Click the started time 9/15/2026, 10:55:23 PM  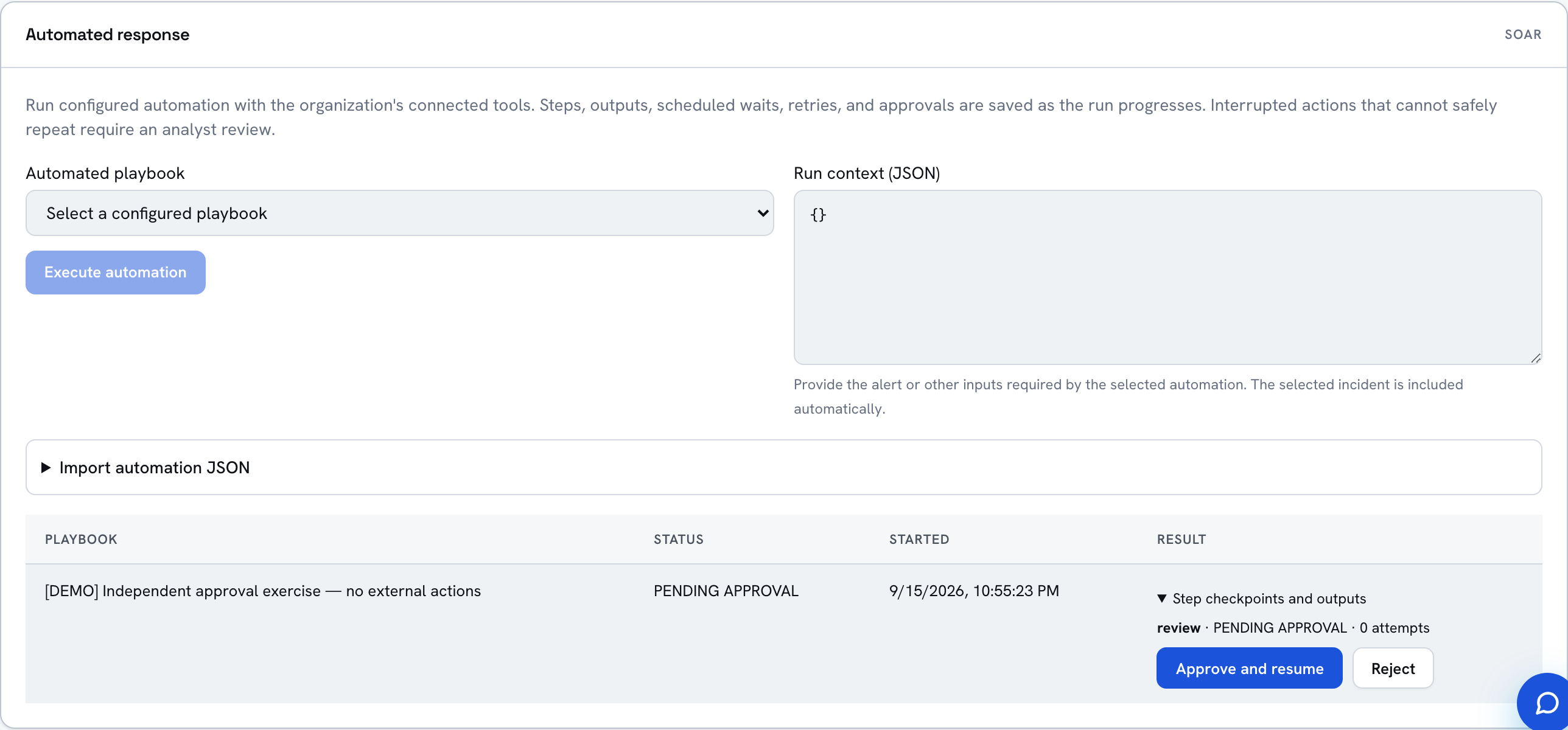click(974, 591)
